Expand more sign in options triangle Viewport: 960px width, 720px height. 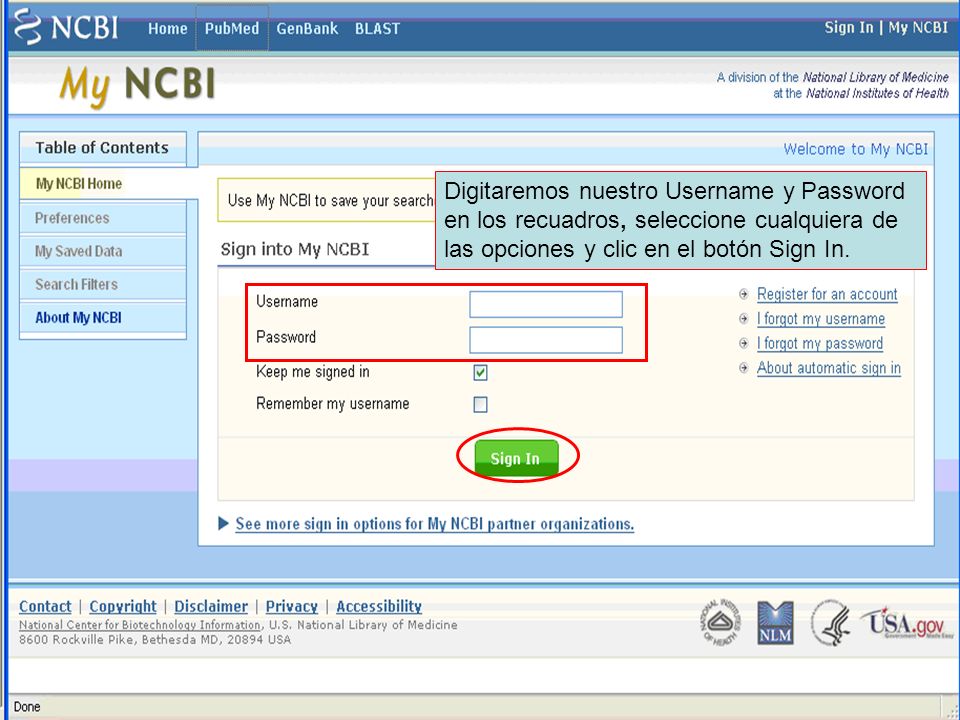223,523
